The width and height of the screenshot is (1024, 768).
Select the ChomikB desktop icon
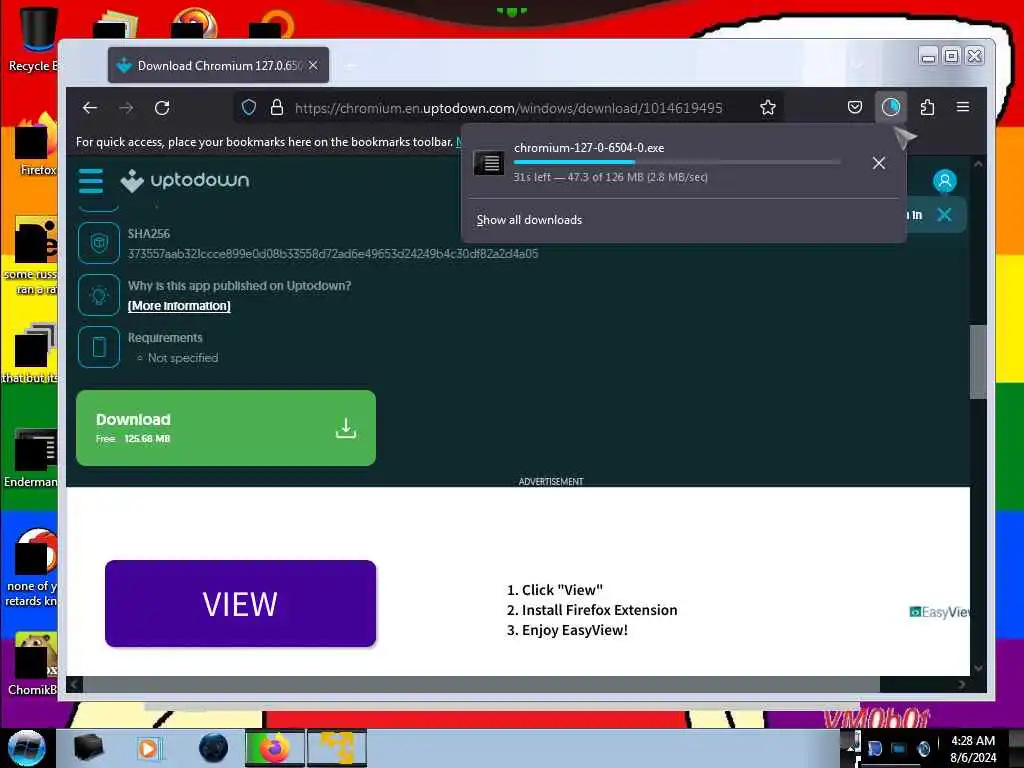pyautogui.click(x=33, y=664)
